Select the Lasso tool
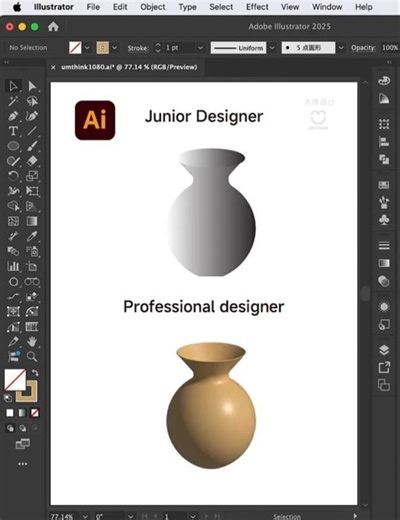The width and height of the screenshot is (400, 520). 32,101
